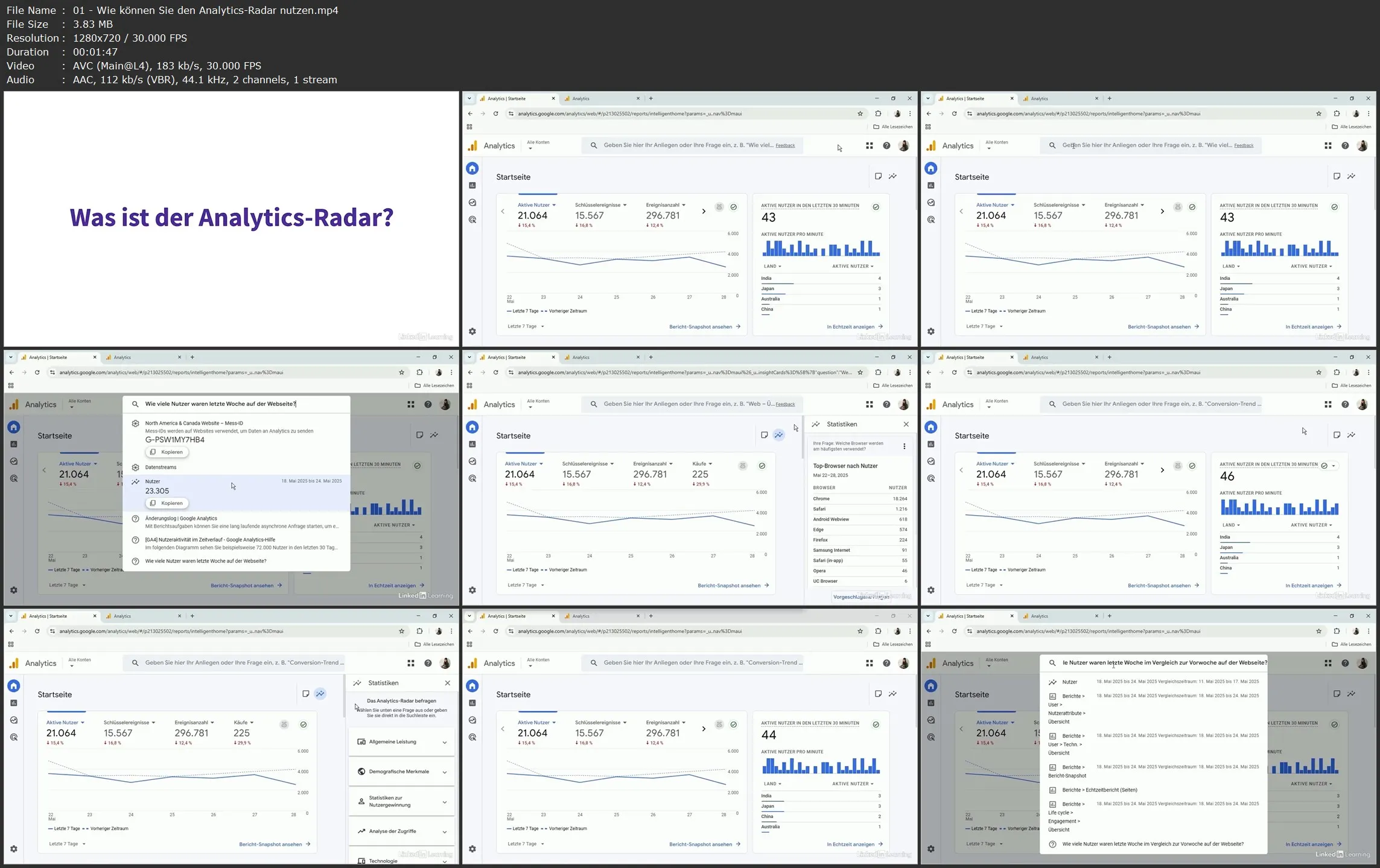Open the Käufe metric dropdown in Top-Browser frame

click(702, 464)
